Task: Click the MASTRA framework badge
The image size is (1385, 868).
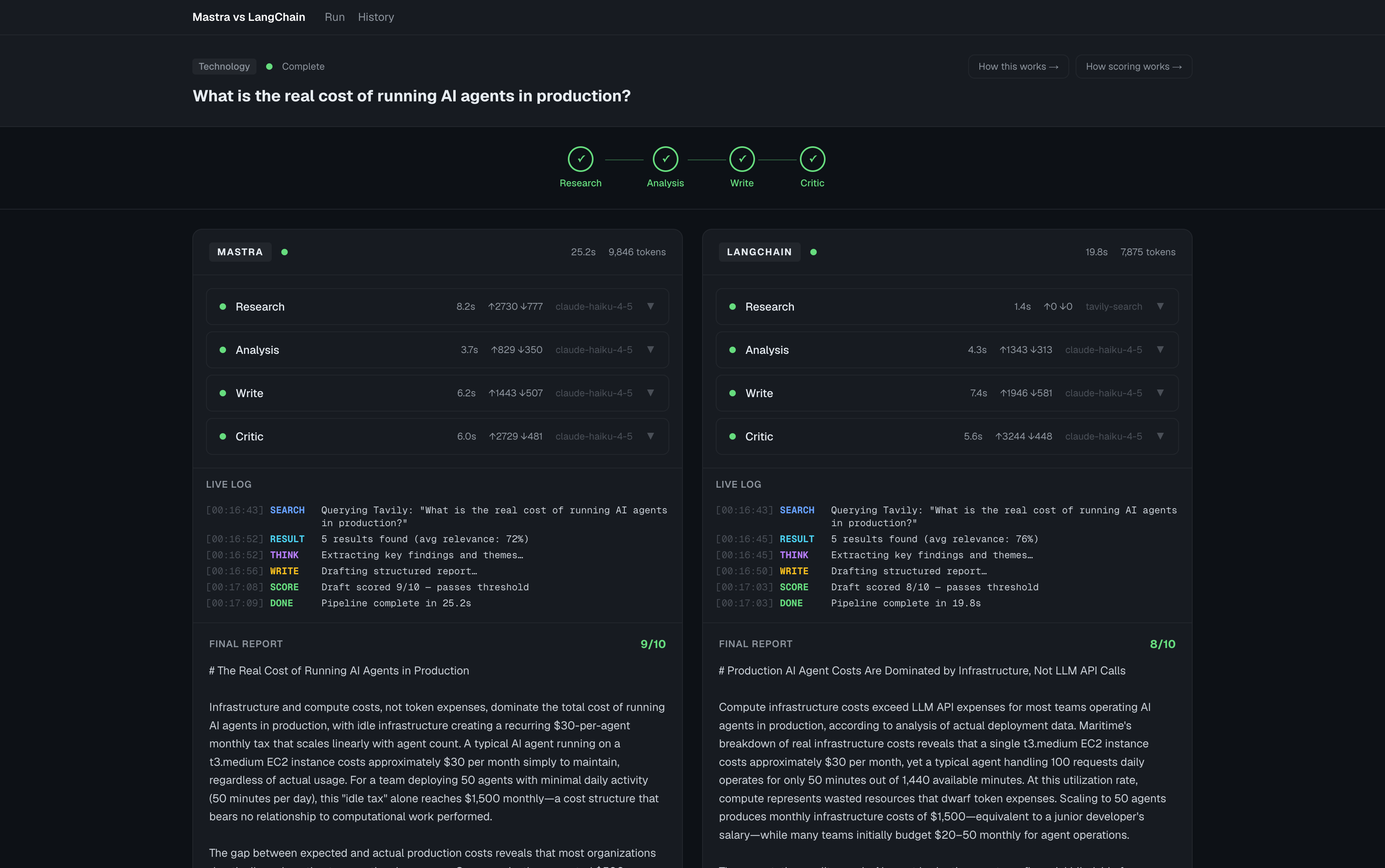Action: pos(240,252)
